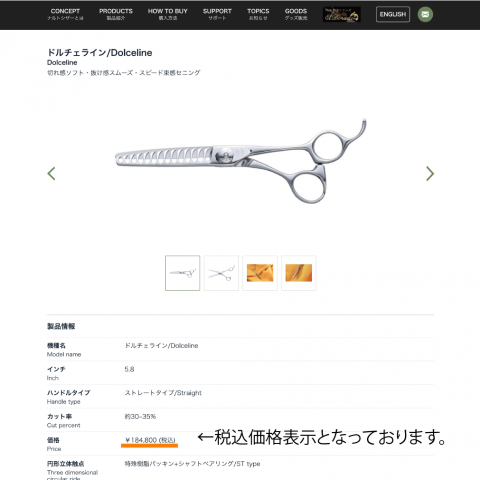Select the first scissors thumbnail
Screen dimensions: 480x480
[182, 273]
